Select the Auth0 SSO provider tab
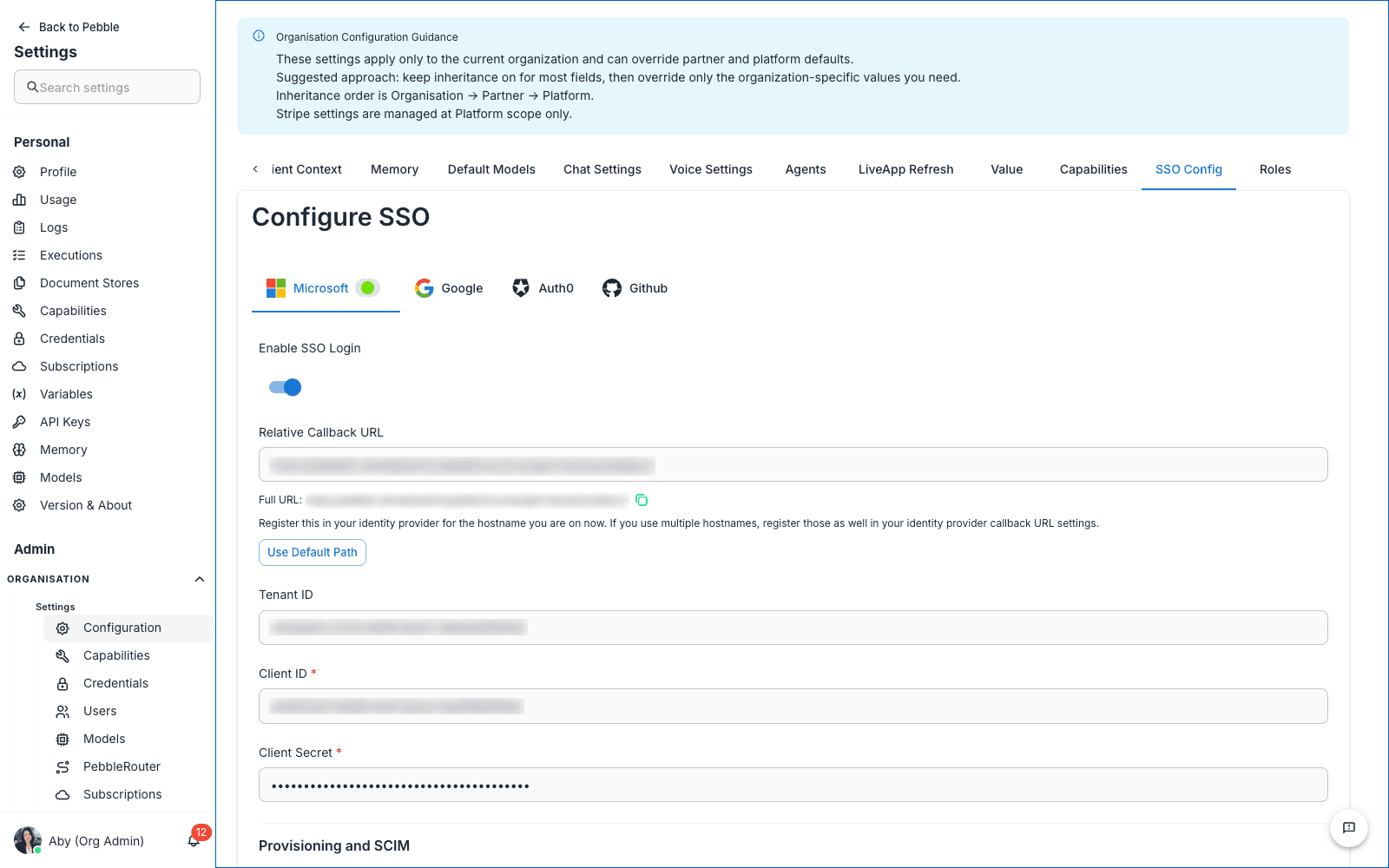 pos(543,288)
